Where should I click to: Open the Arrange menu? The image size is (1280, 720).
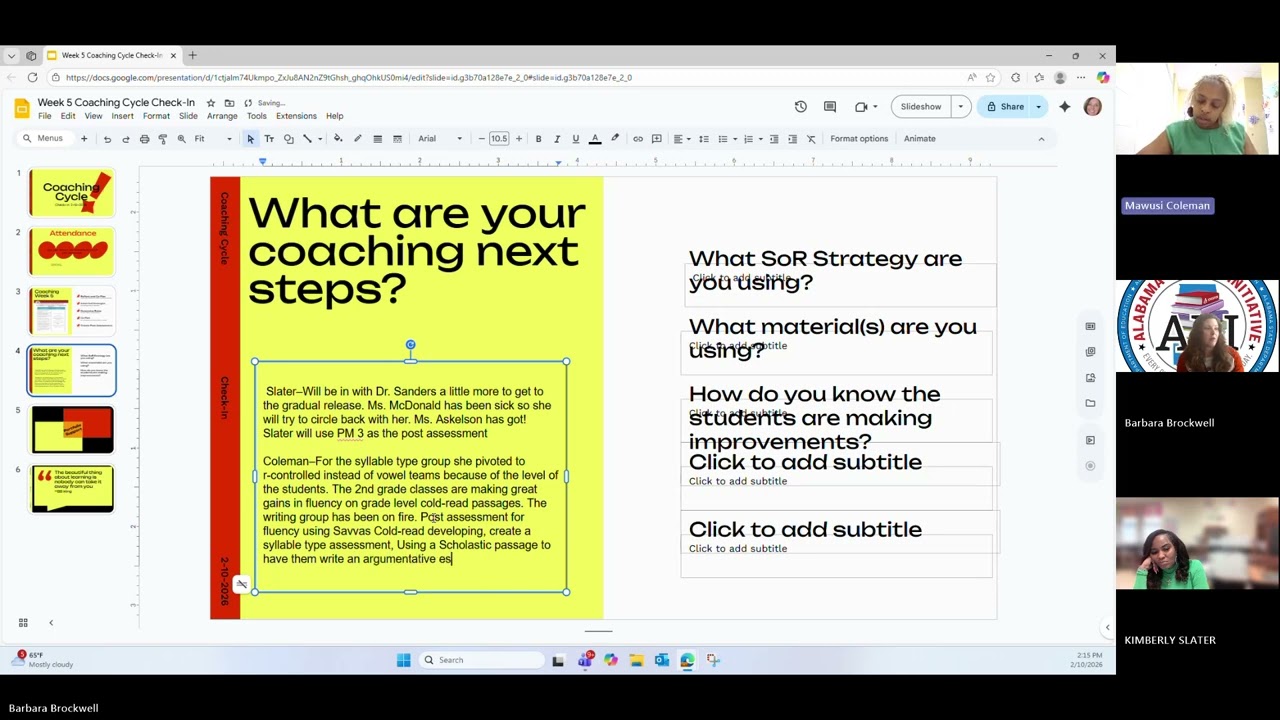point(222,116)
